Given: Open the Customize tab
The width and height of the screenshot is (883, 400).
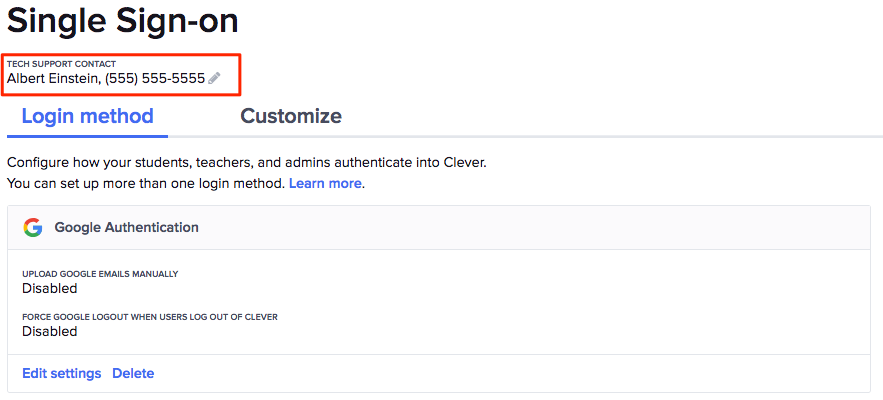Looking at the screenshot, I should coord(291,116).
